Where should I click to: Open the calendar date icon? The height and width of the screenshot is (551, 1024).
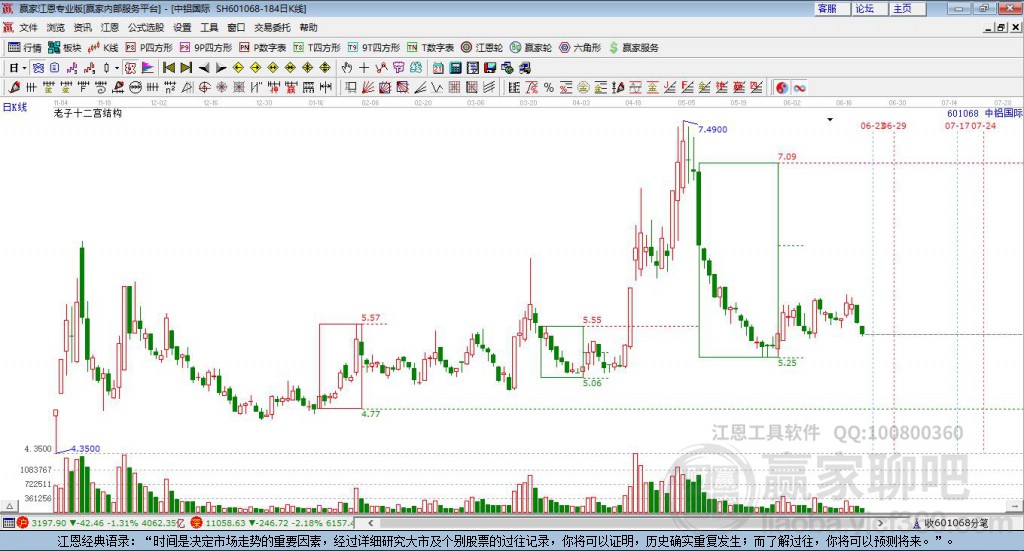[438, 68]
